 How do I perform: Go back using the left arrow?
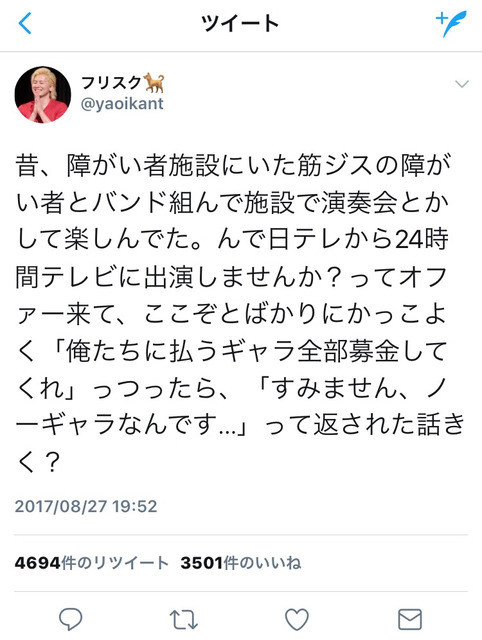[25, 23]
